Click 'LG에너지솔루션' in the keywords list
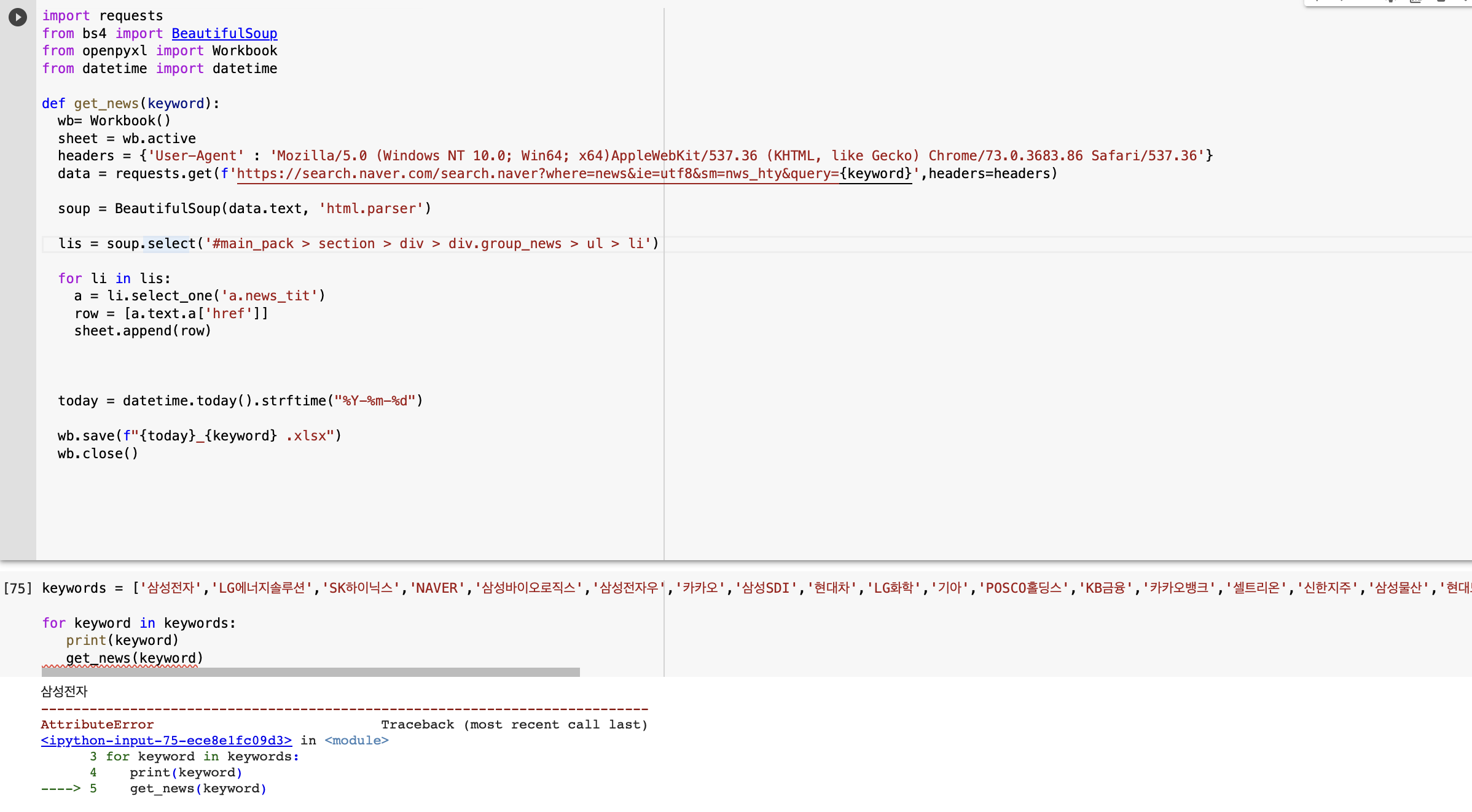This screenshot has height=812, width=1472. [x=262, y=588]
